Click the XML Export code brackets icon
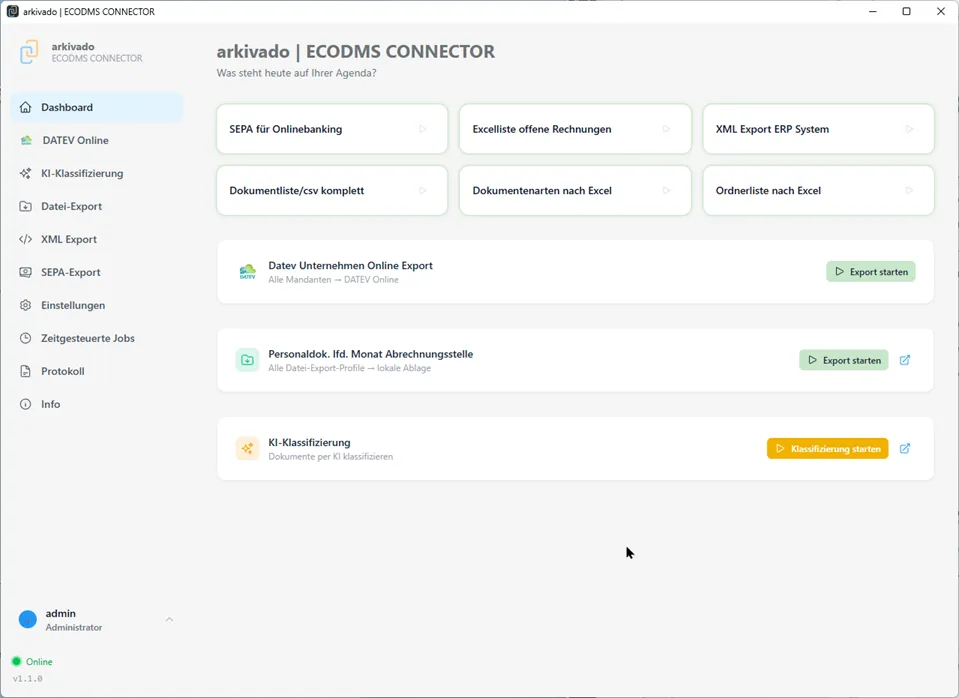This screenshot has height=698, width=959. tap(25, 239)
